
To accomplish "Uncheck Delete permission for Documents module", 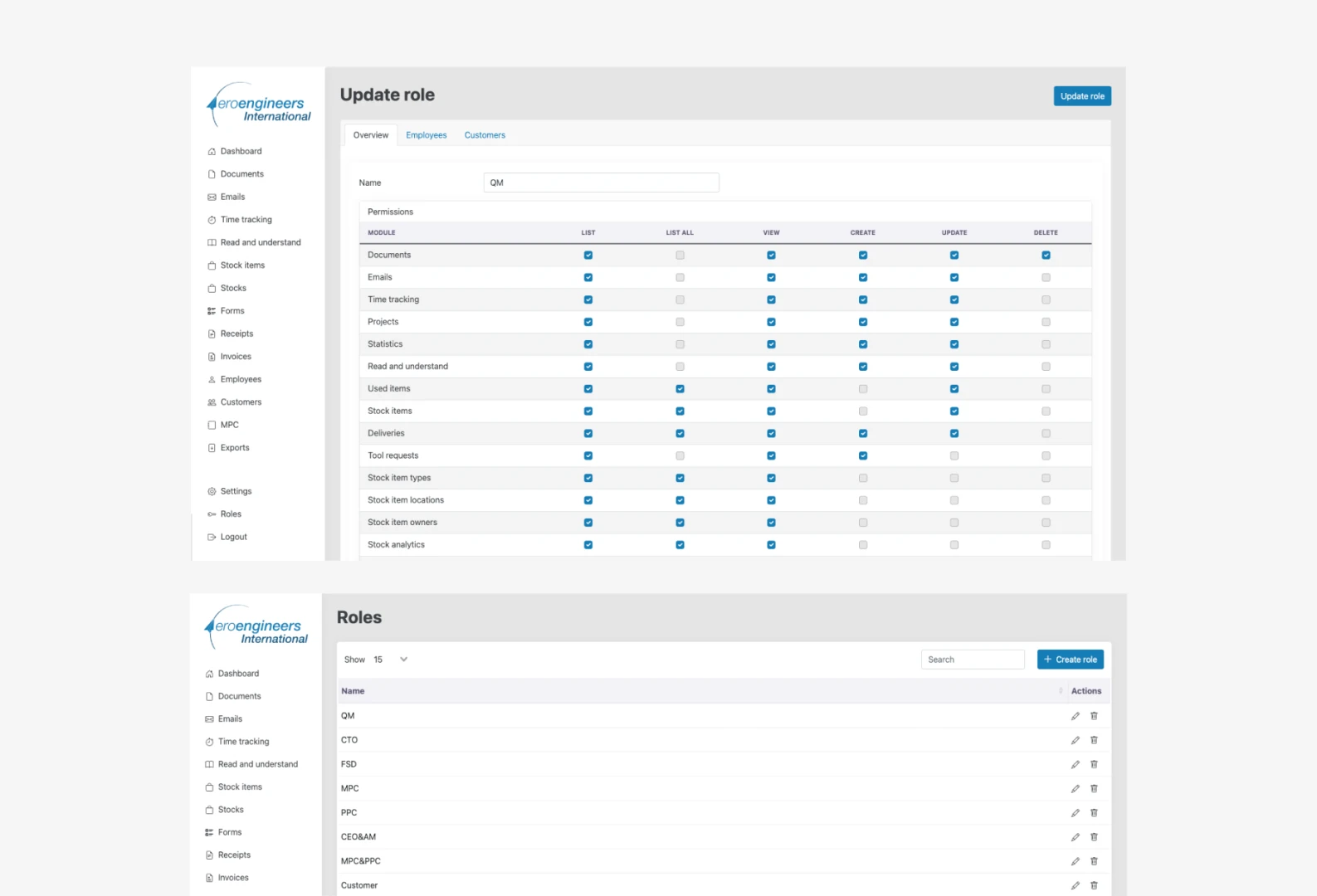I will click(x=1046, y=256).
